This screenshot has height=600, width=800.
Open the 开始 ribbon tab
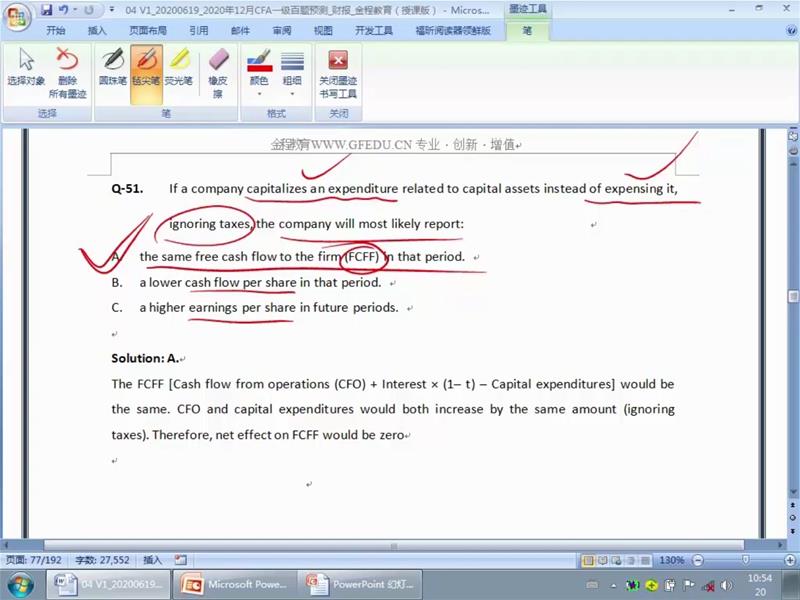pos(56,31)
